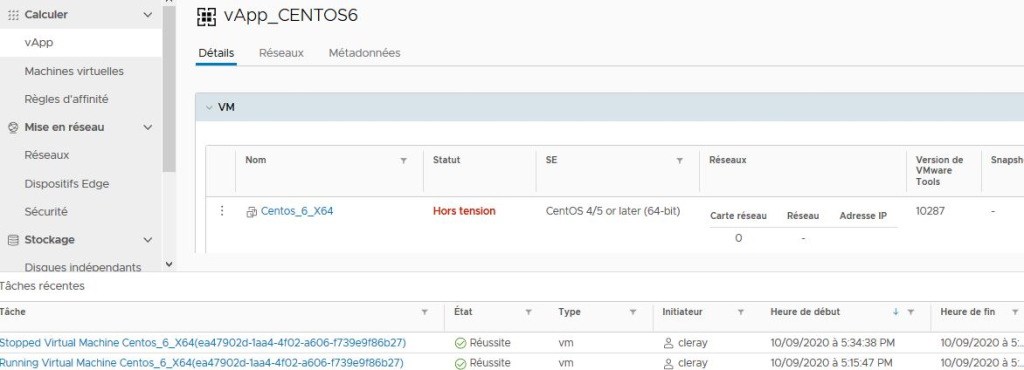Click the Hors tension status text

point(464,211)
